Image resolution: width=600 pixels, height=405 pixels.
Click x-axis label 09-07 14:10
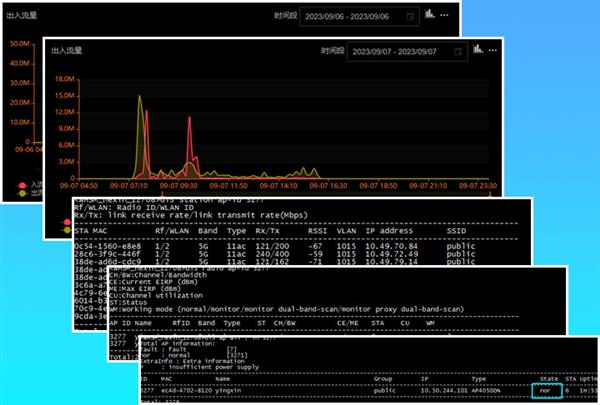pyautogui.click(x=279, y=186)
